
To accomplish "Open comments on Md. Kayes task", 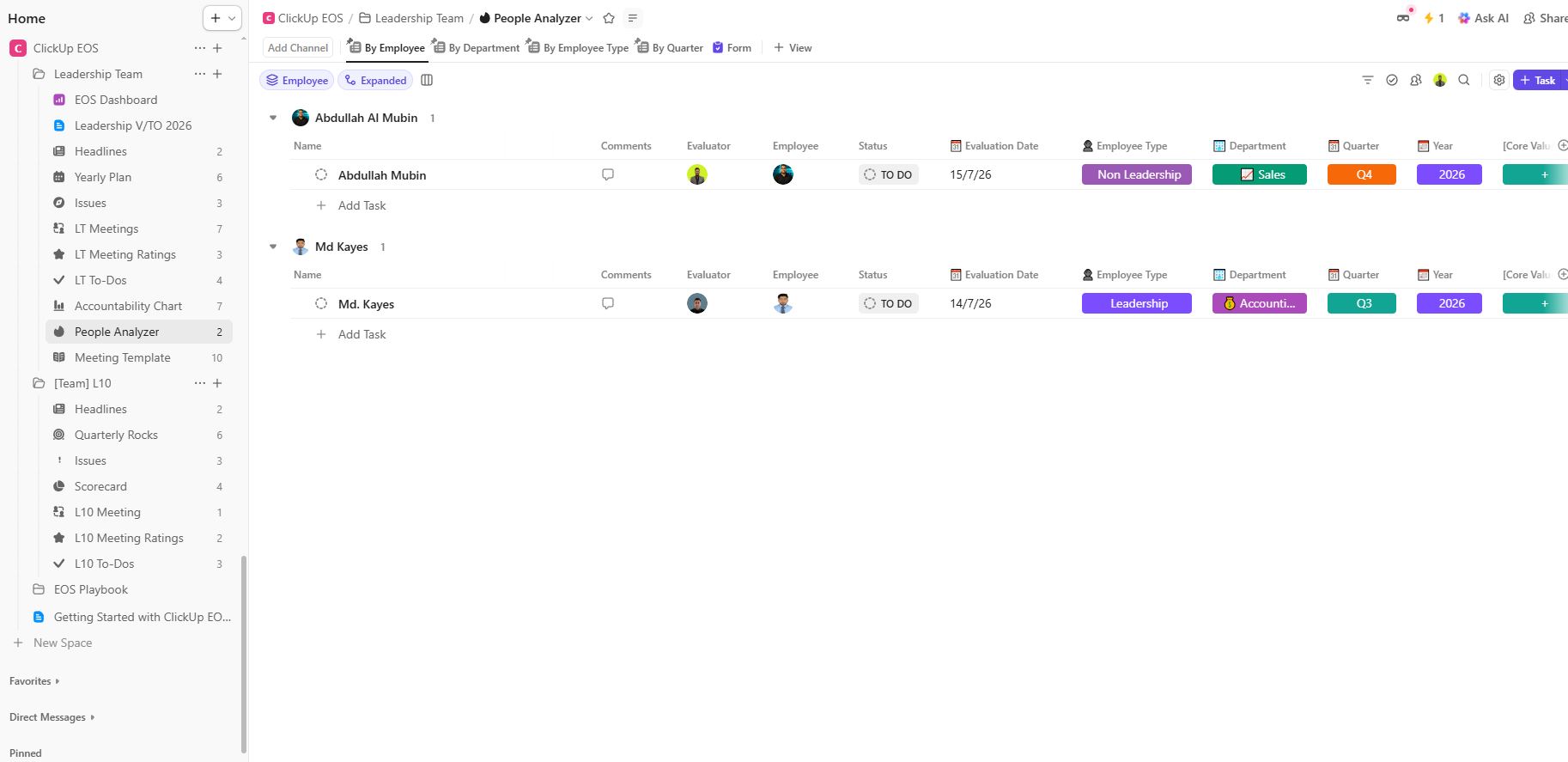I will click(x=608, y=303).
